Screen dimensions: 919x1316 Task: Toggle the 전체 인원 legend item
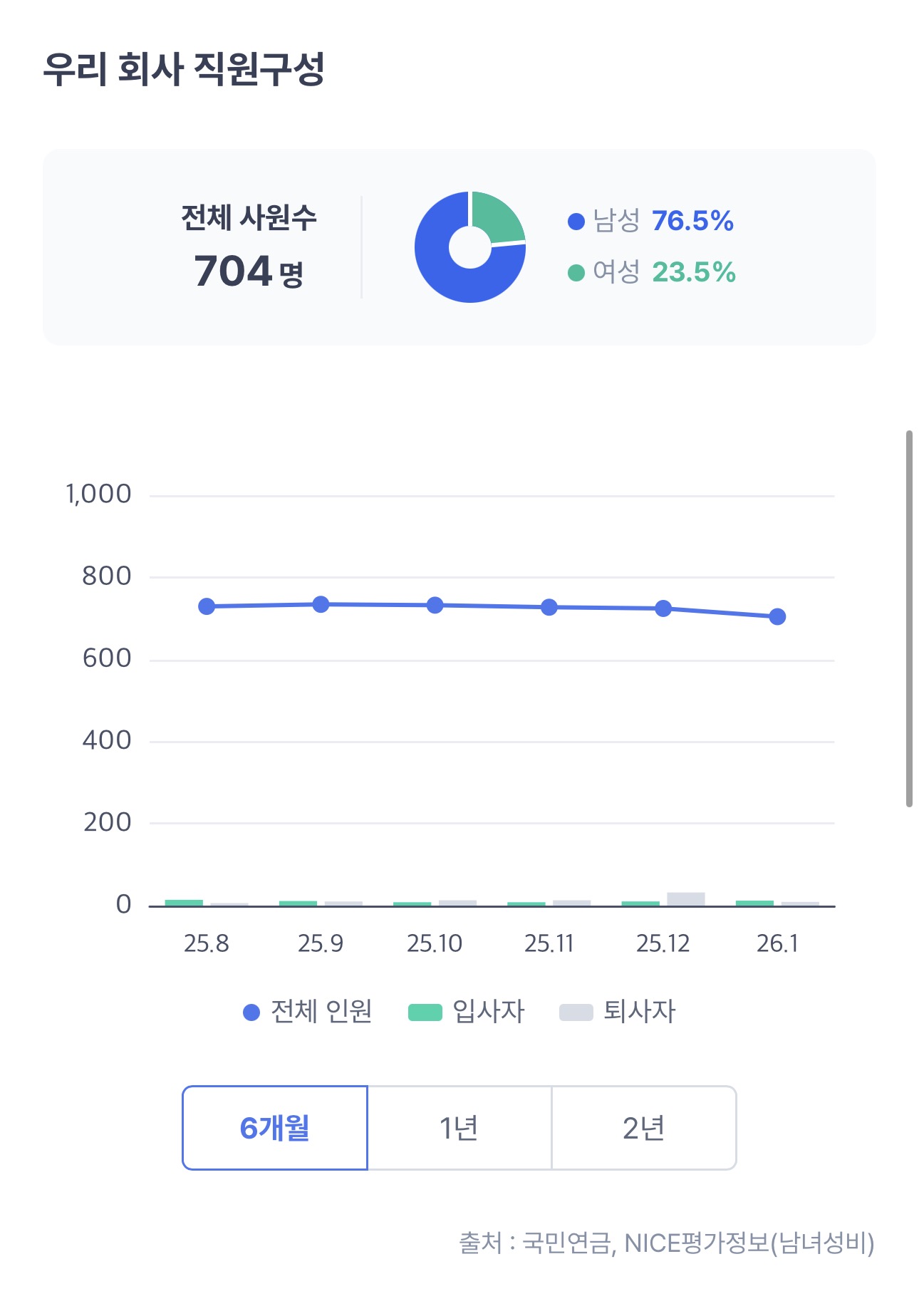[308, 1012]
